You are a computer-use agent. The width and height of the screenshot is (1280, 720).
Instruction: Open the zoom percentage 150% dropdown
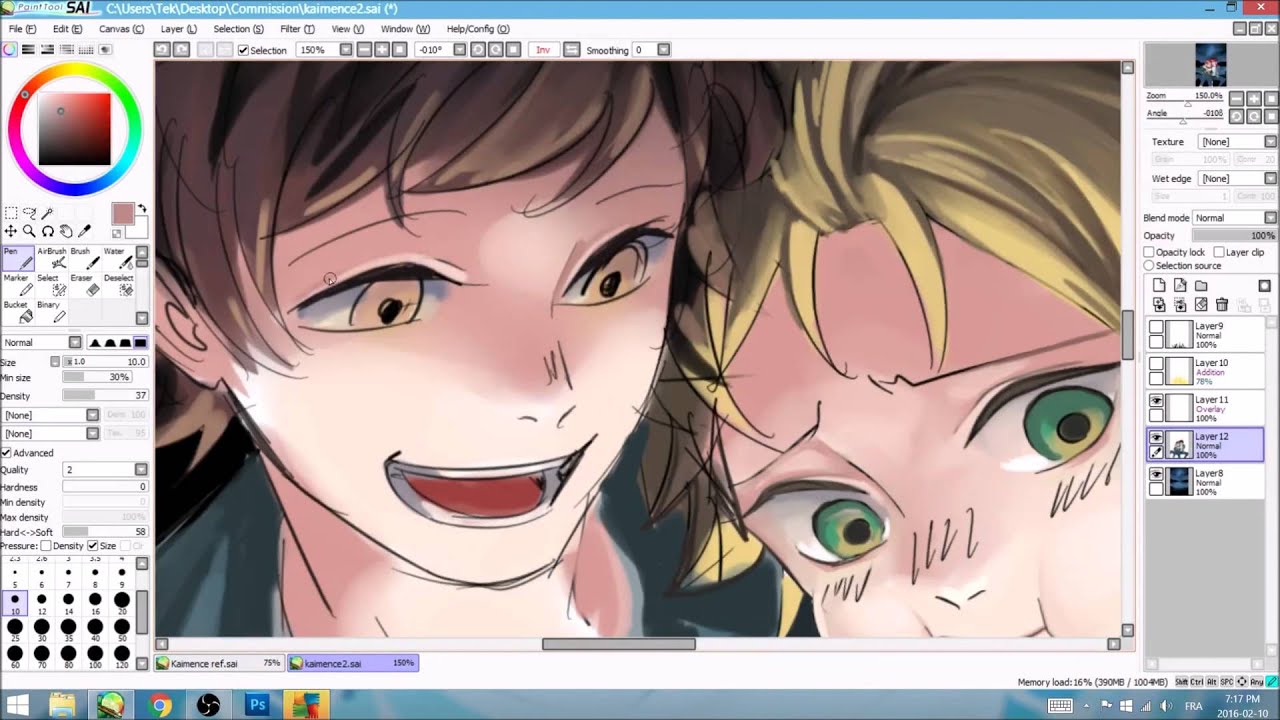(346, 49)
